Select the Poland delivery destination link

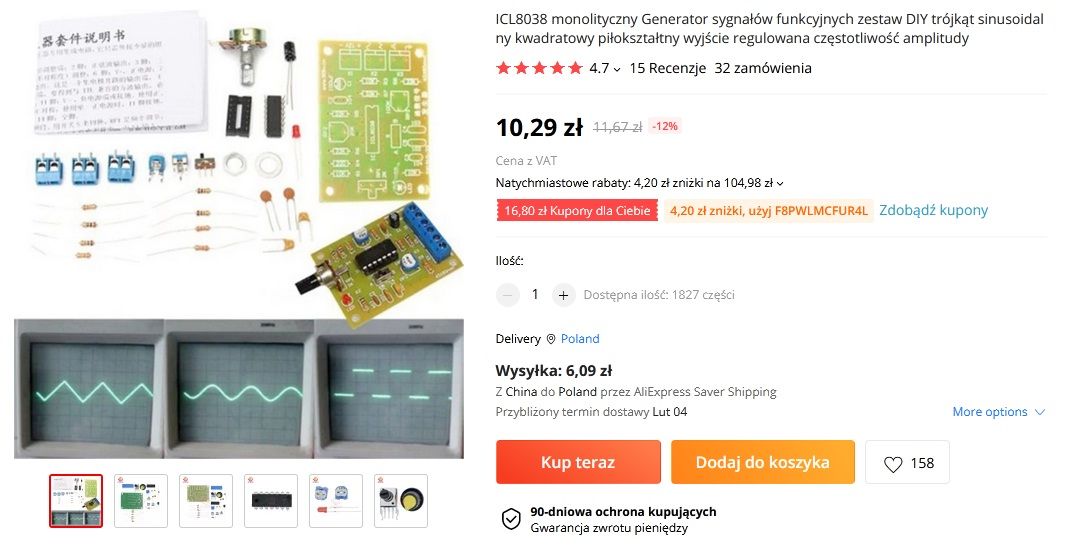point(580,339)
